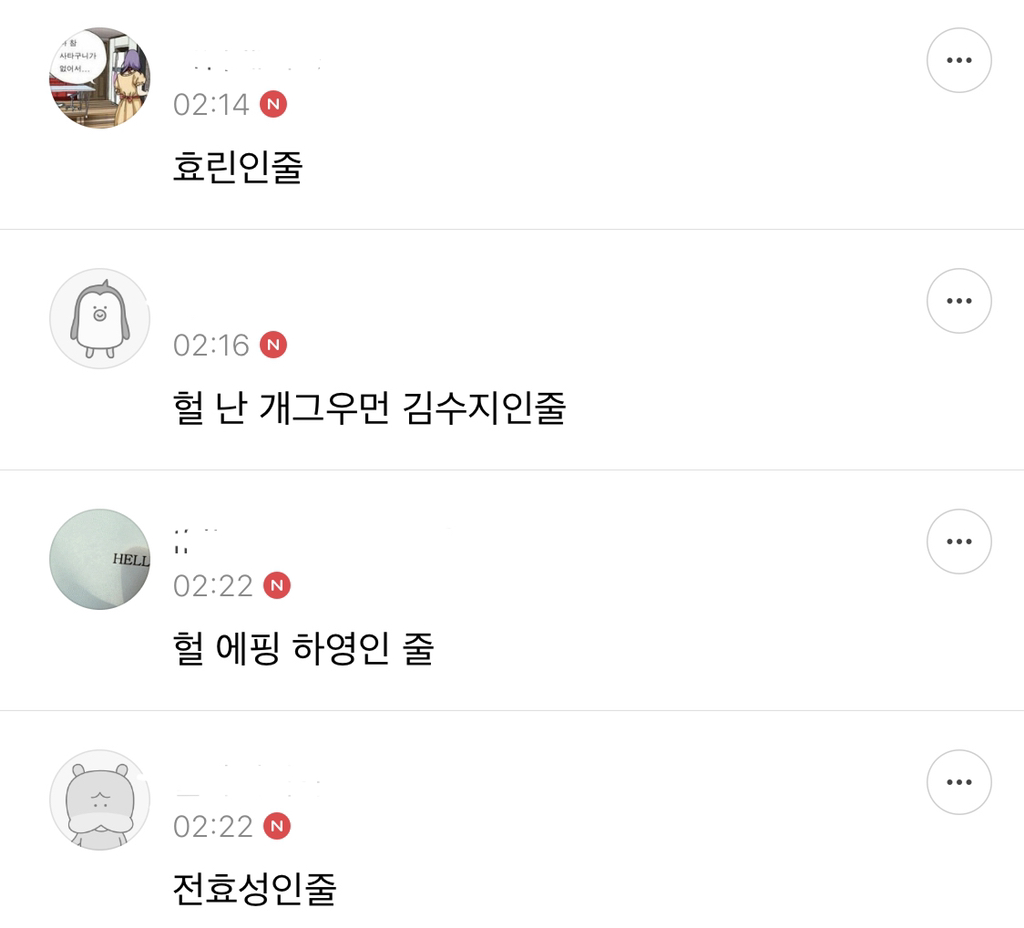Select the comment text 전효성인줄
Screen dimensions: 1024x928
click(x=254, y=888)
